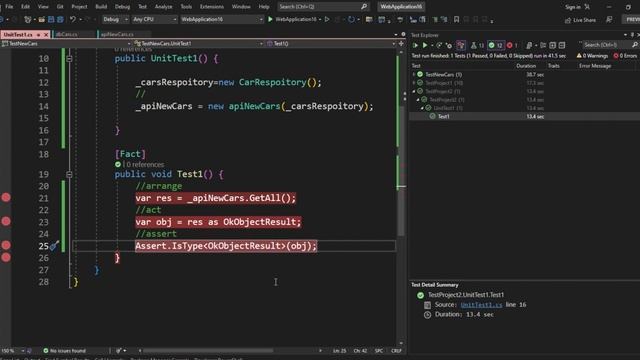
Task: Remove the breakpoint on line 25
Action: [6, 245]
